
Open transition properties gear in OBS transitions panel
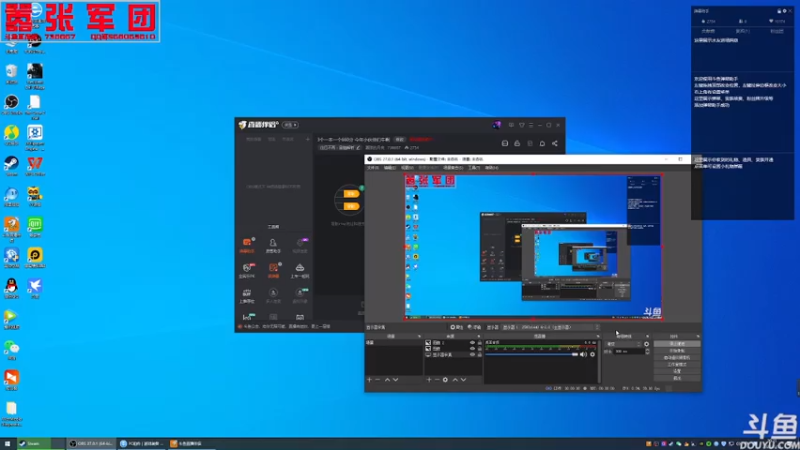[646, 344]
